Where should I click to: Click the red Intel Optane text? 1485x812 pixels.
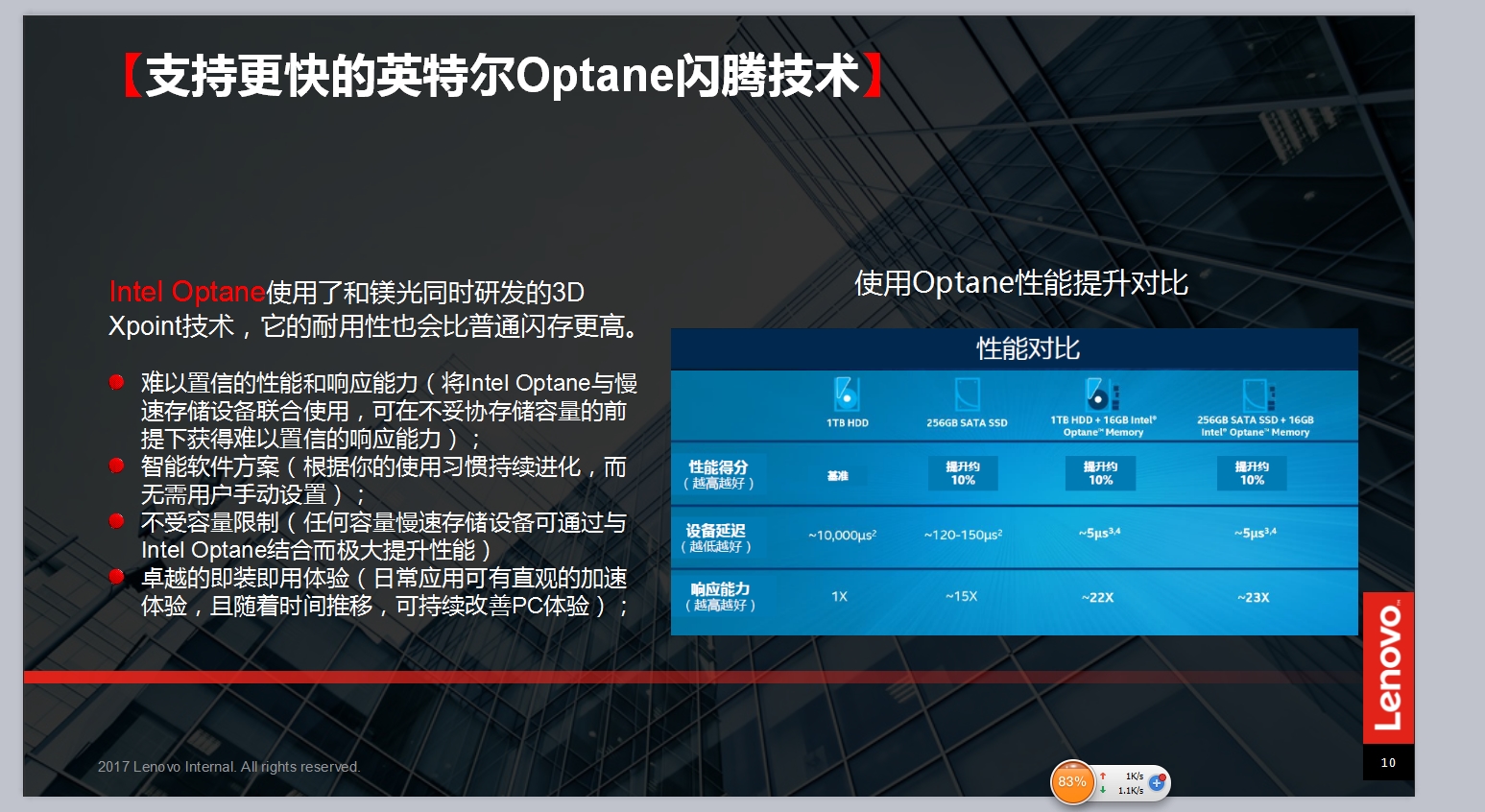pyautogui.click(x=187, y=292)
